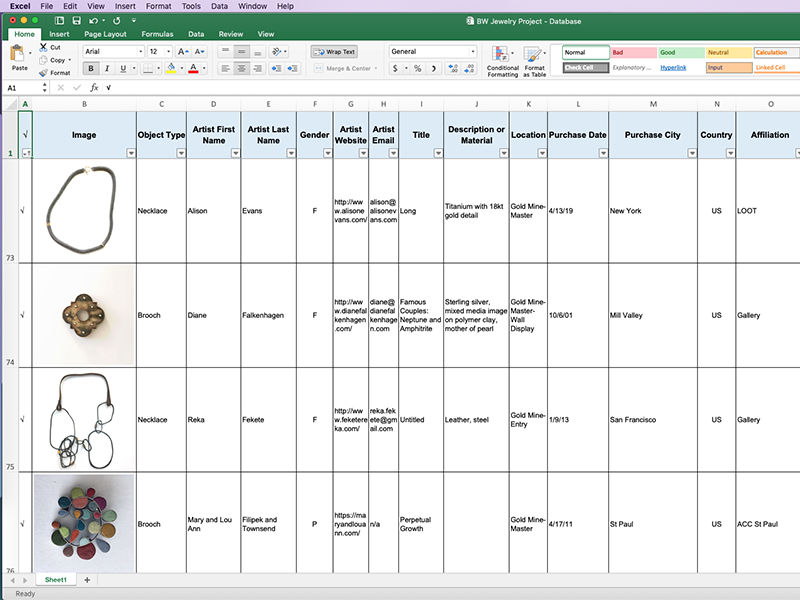Click the decrease decimal places icon
Viewport: 800px width, 600px height.
point(469,68)
